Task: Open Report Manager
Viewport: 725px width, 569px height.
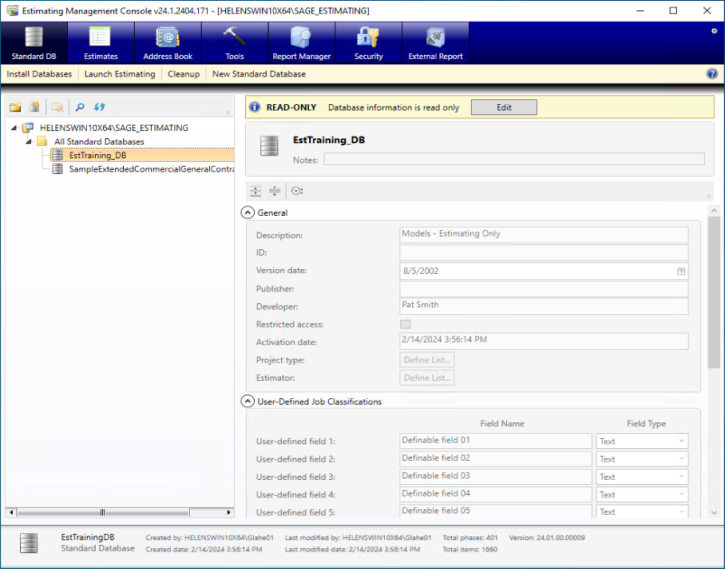Action: [301, 43]
